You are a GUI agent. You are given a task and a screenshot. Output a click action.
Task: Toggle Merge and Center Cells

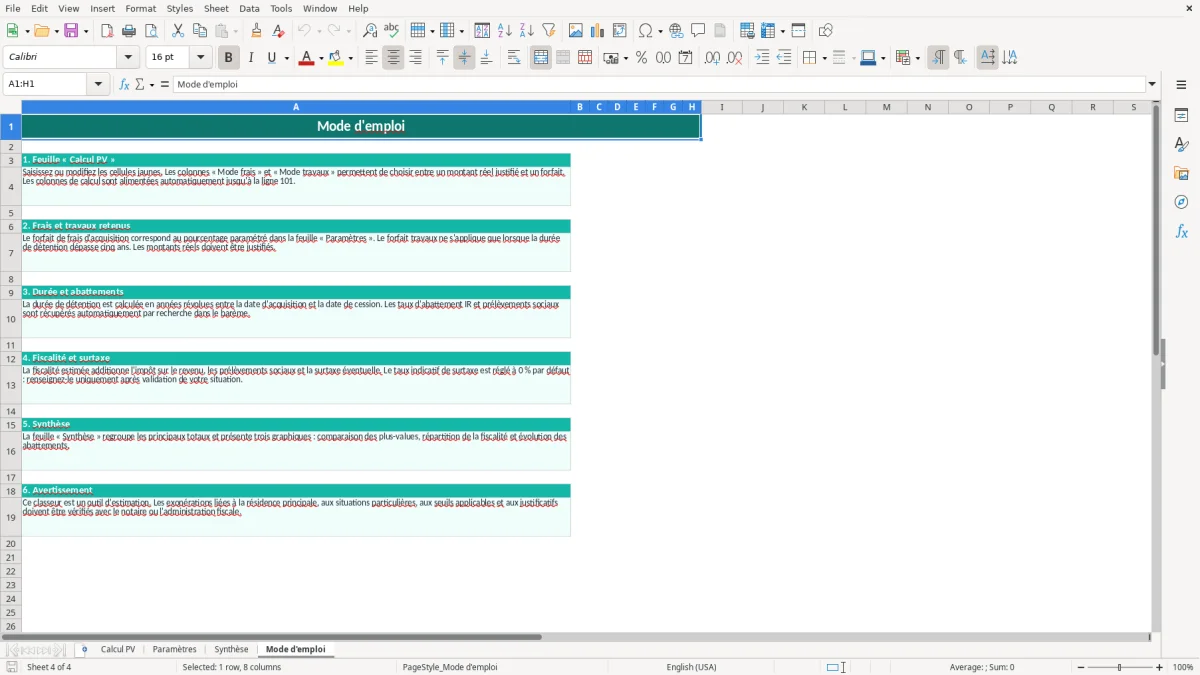pyautogui.click(x=541, y=58)
